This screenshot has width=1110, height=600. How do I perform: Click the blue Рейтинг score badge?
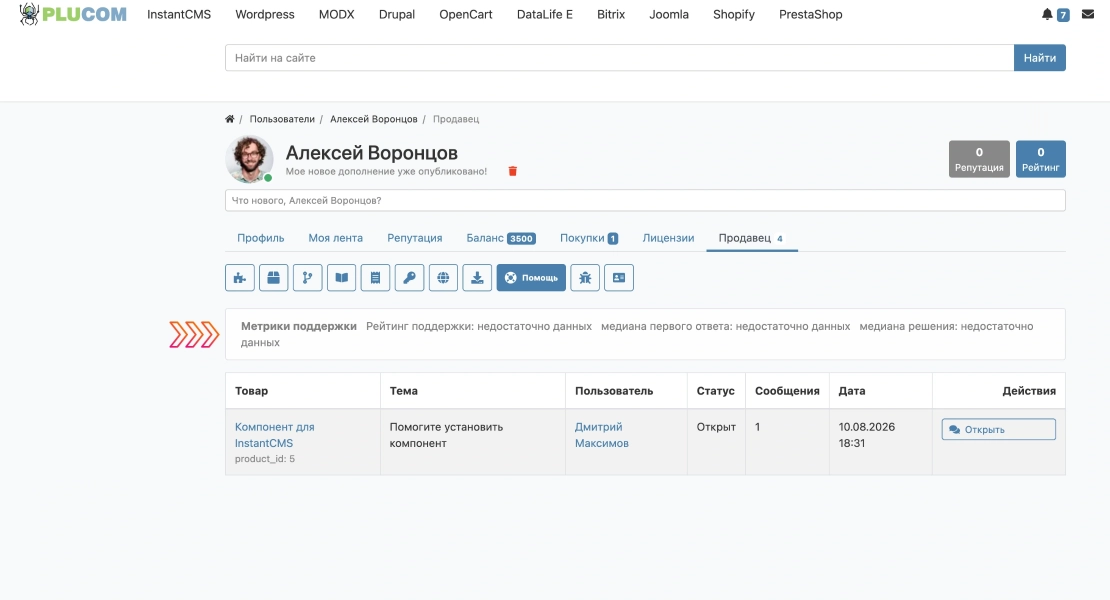[x=1041, y=159]
